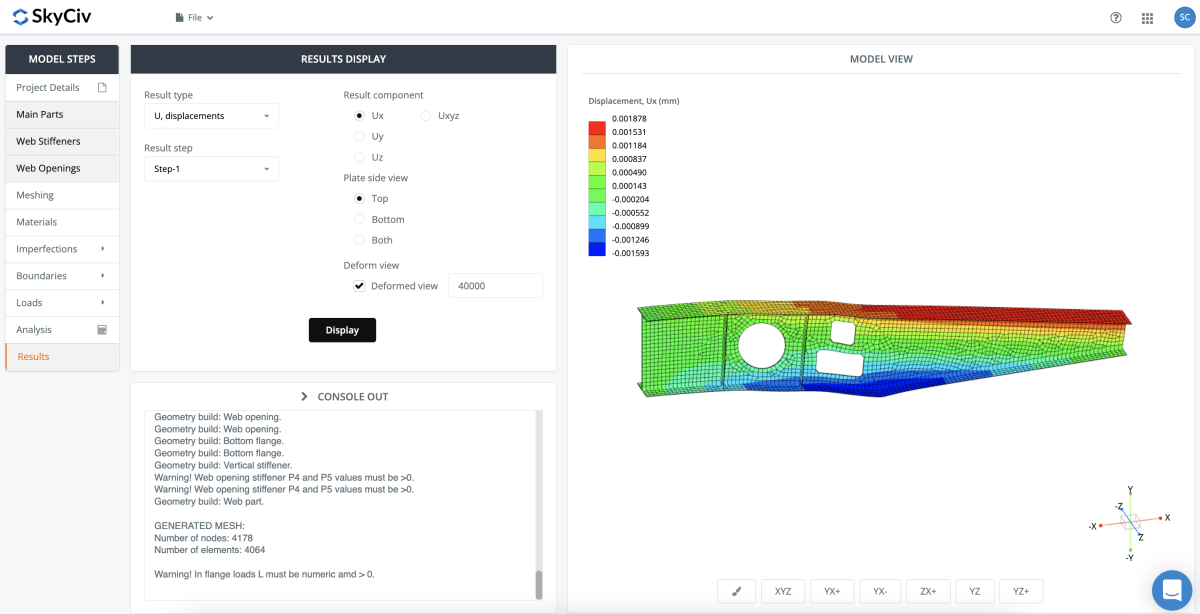Click the red legend color swatch
Viewport: 1200px width, 614px height.
[x=597, y=128]
